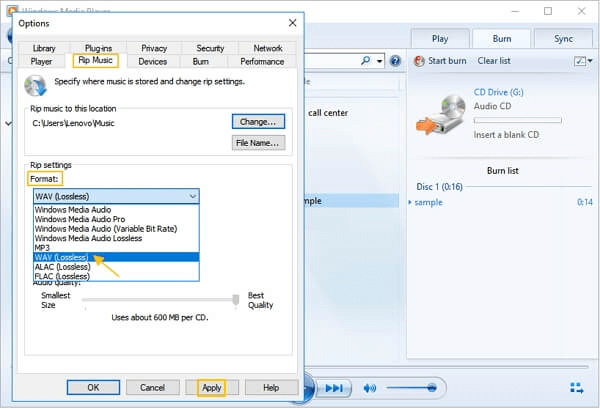Viewport: 600px width, 409px height.
Task: Click the Change... button
Action: pyautogui.click(x=258, y=122)
